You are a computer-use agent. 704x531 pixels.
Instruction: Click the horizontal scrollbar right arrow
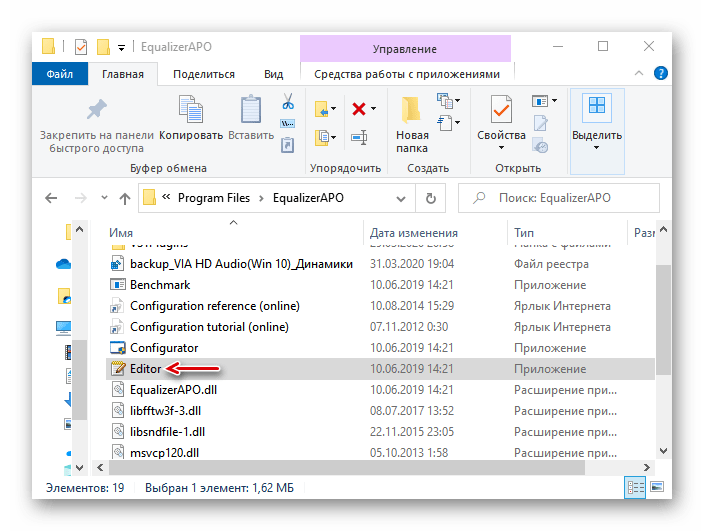coord(647,467)
